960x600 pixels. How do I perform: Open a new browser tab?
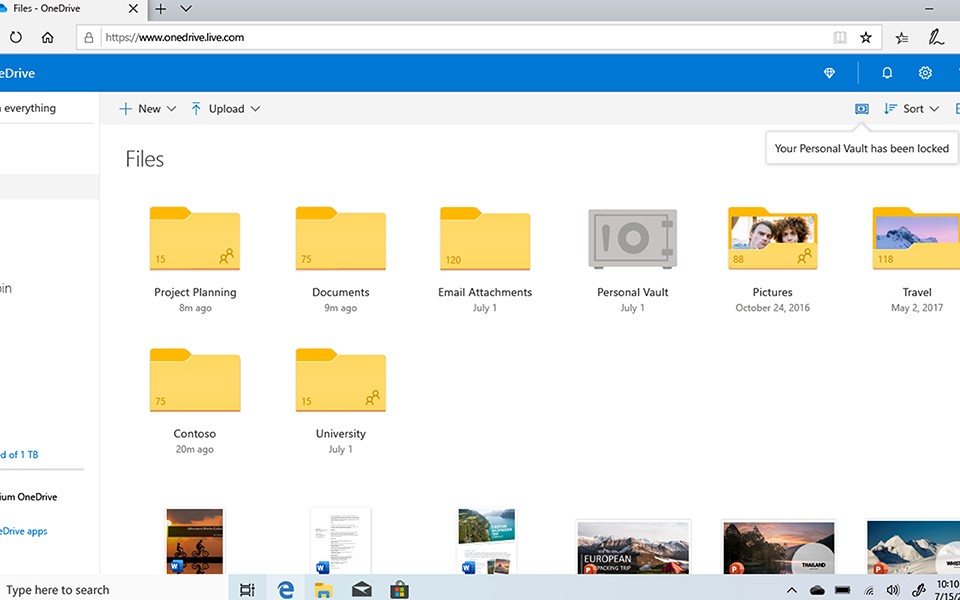click(x=160, y=9)
